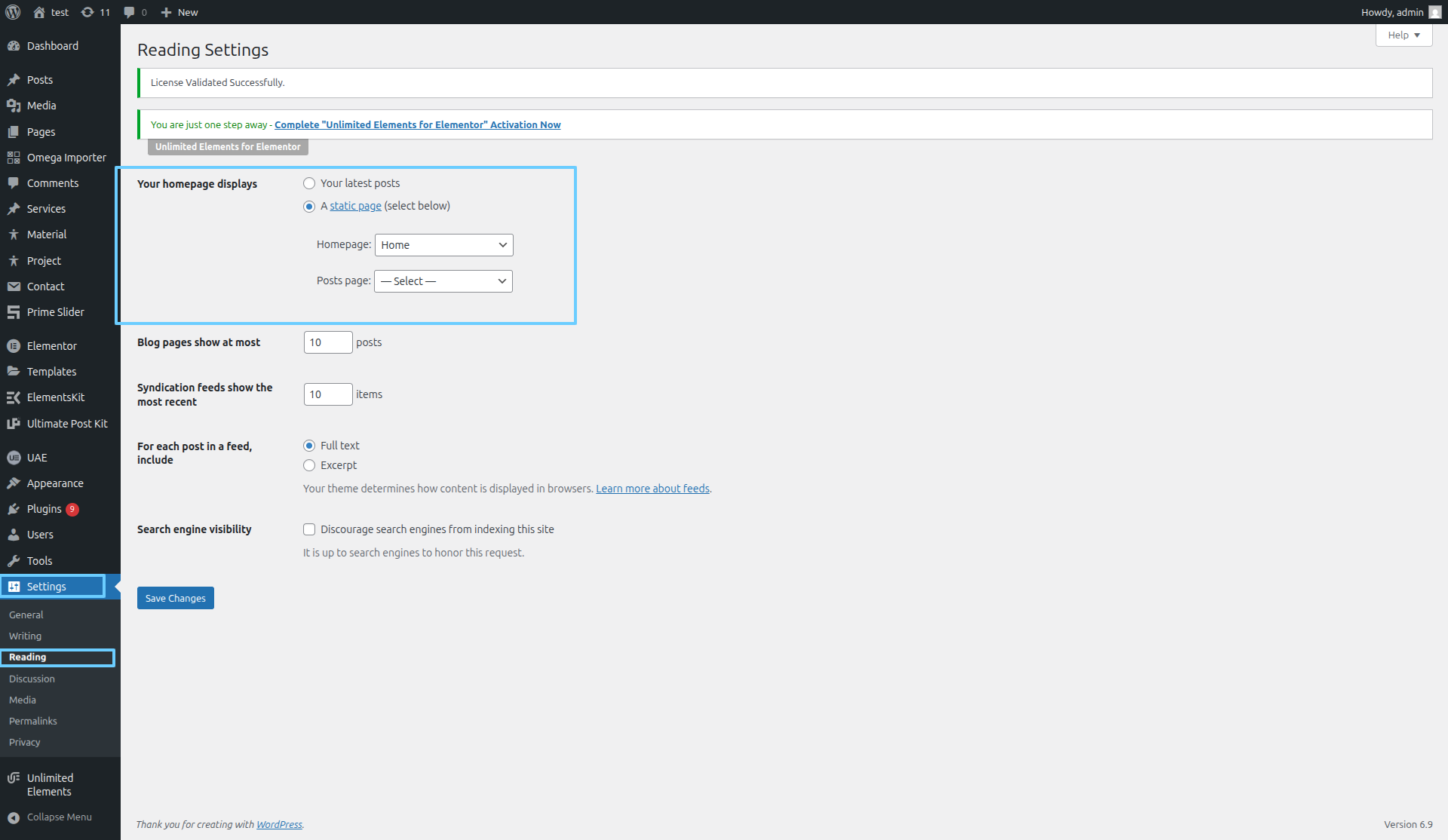Open the Discussion settings submenu item
The image size is (1448, 840).
tap(32, 679)
